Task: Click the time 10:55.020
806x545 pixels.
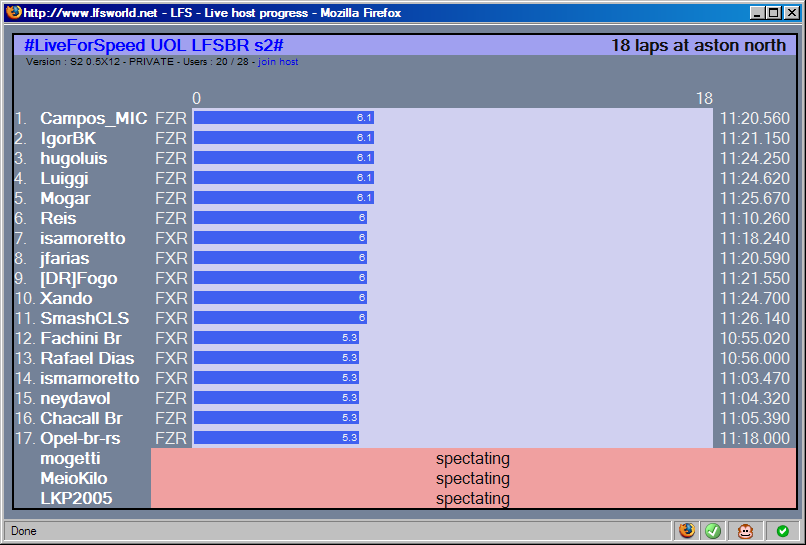Action: point(754,338)
